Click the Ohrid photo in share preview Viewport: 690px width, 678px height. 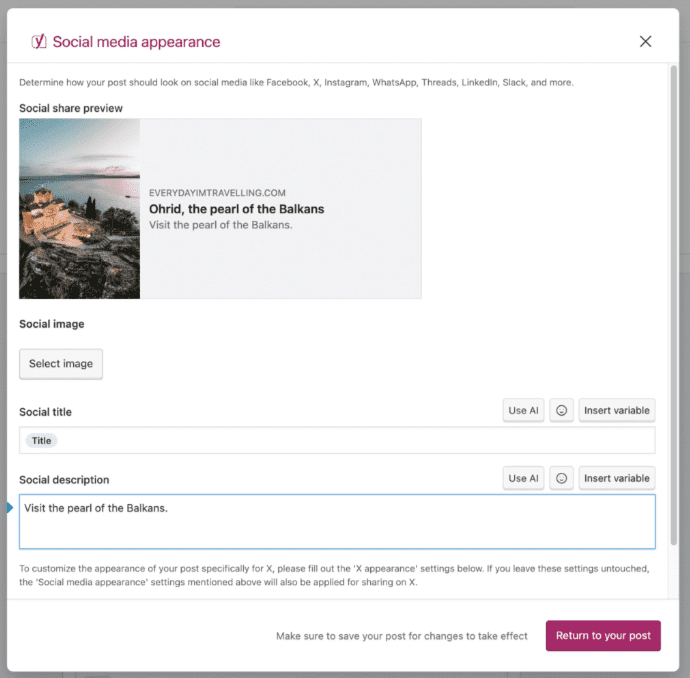coord(80,208)
